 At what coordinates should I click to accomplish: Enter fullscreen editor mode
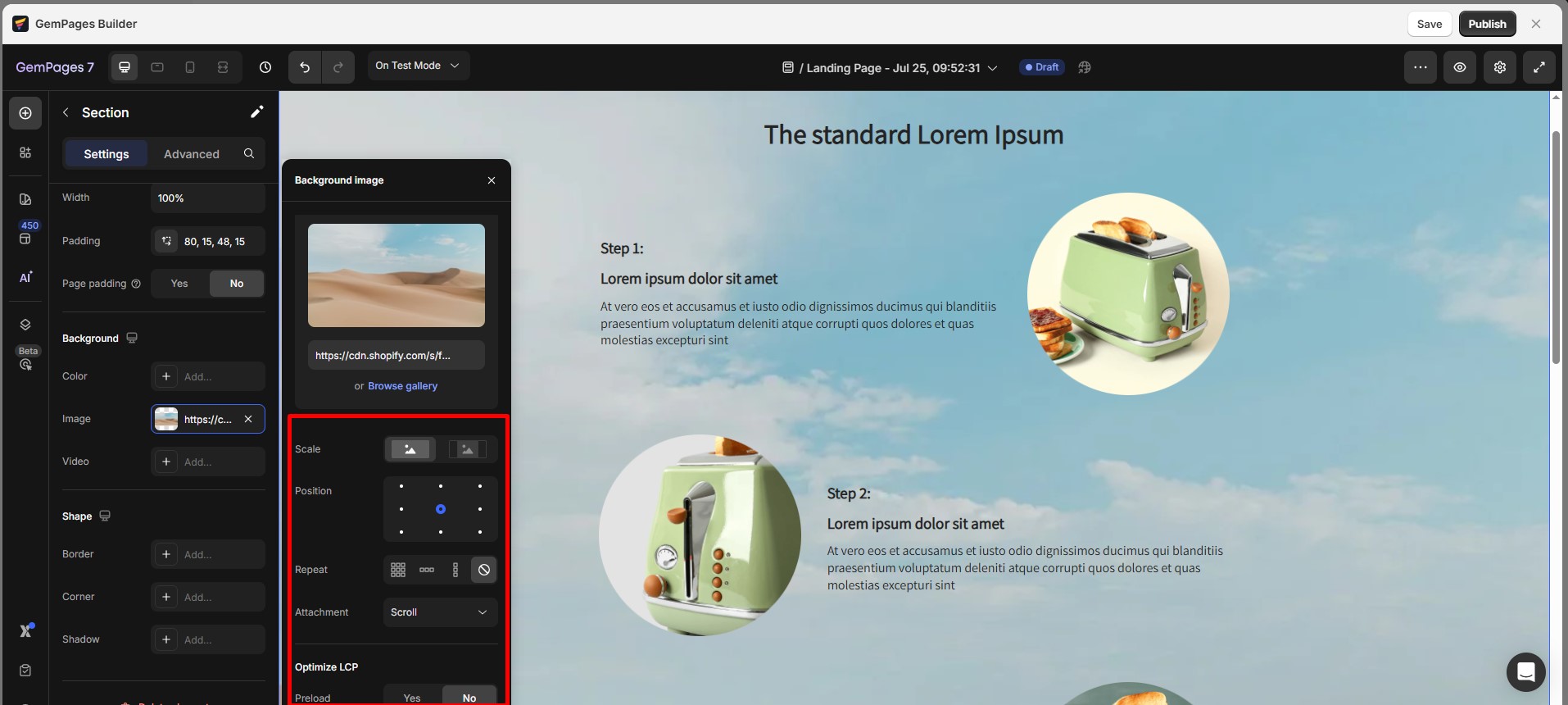click(x=1539, y=67)
